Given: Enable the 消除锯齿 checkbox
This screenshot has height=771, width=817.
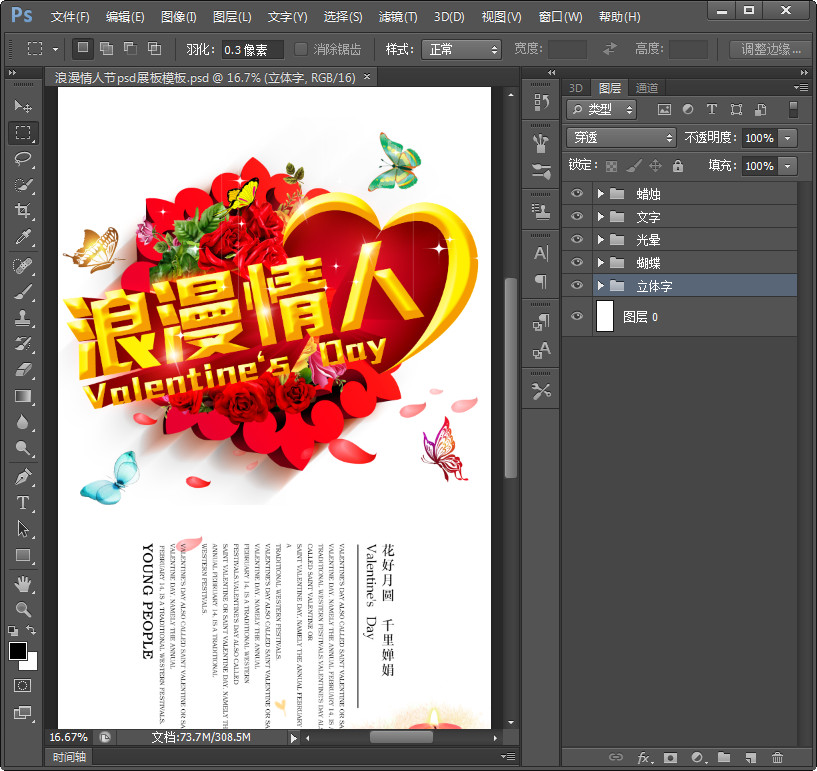Looking at the screenshot, I should (x=302, y=49).
